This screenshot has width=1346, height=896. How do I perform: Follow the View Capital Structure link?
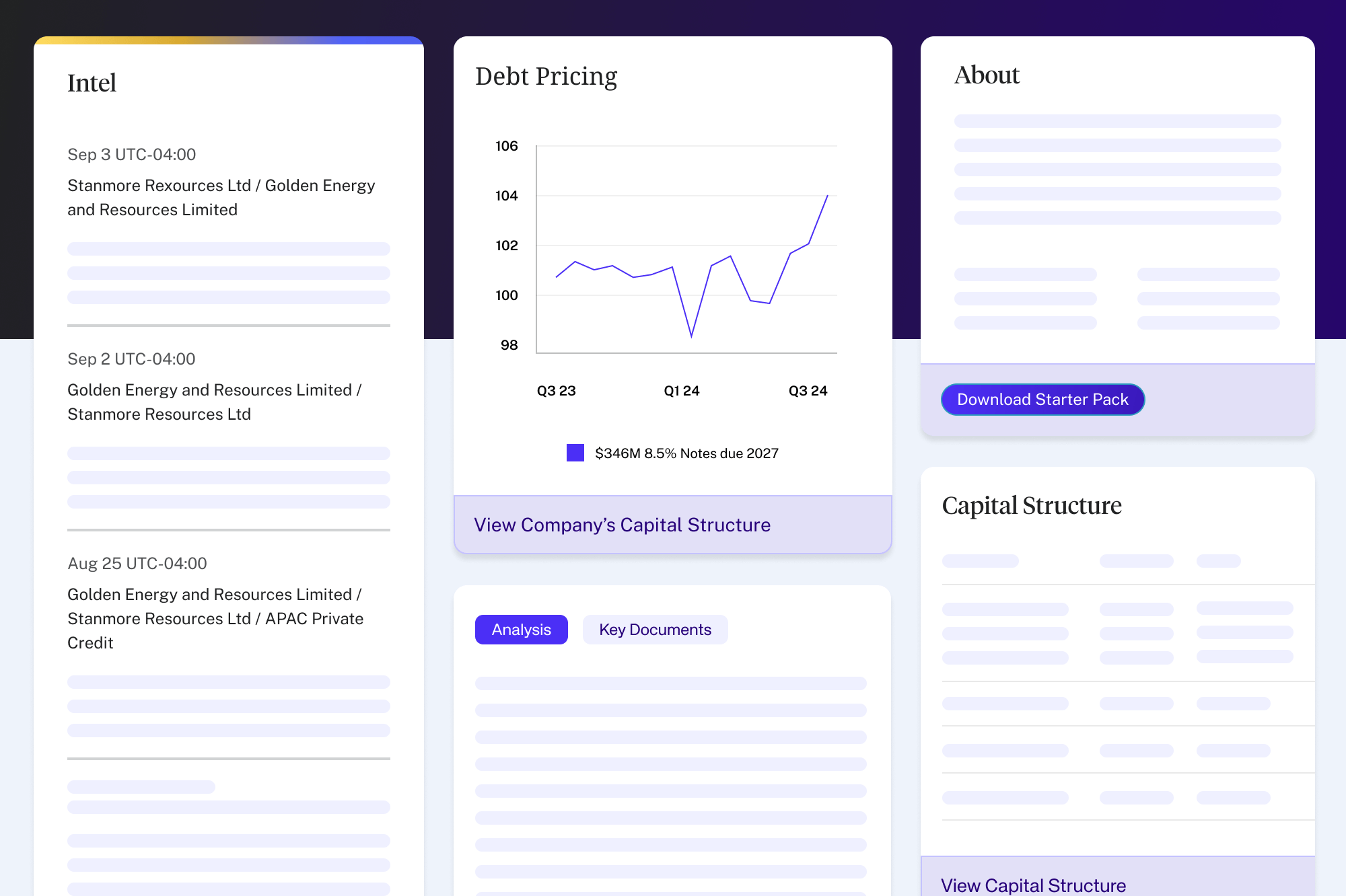(x=1033, y=885)
